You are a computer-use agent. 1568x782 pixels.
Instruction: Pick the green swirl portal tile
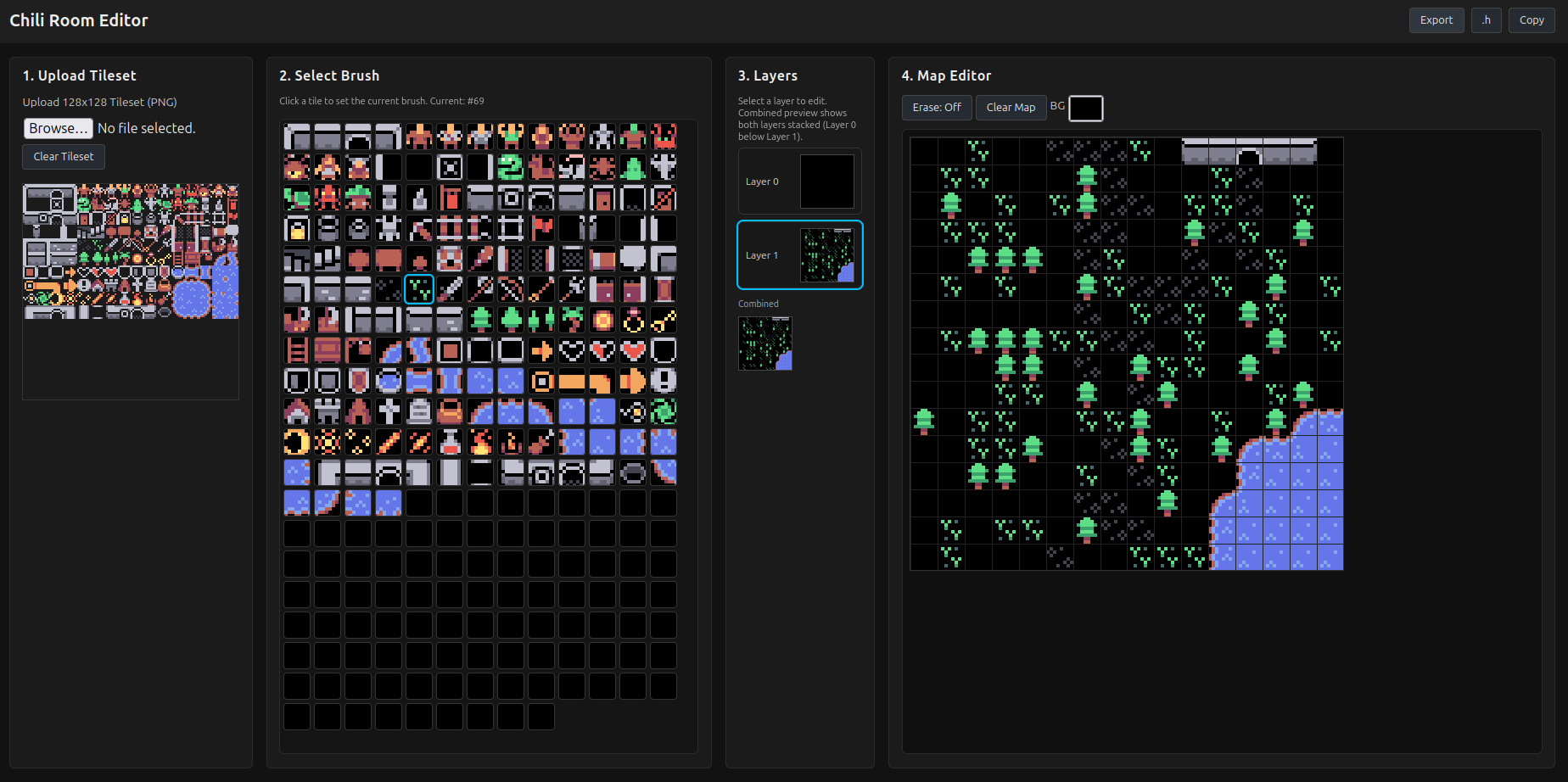point(664,411)
